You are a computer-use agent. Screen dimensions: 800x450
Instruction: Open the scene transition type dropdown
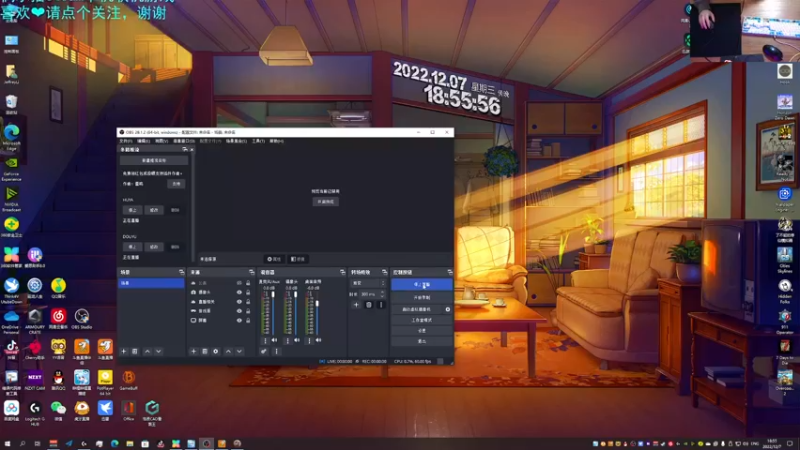(x=368, y=283)
